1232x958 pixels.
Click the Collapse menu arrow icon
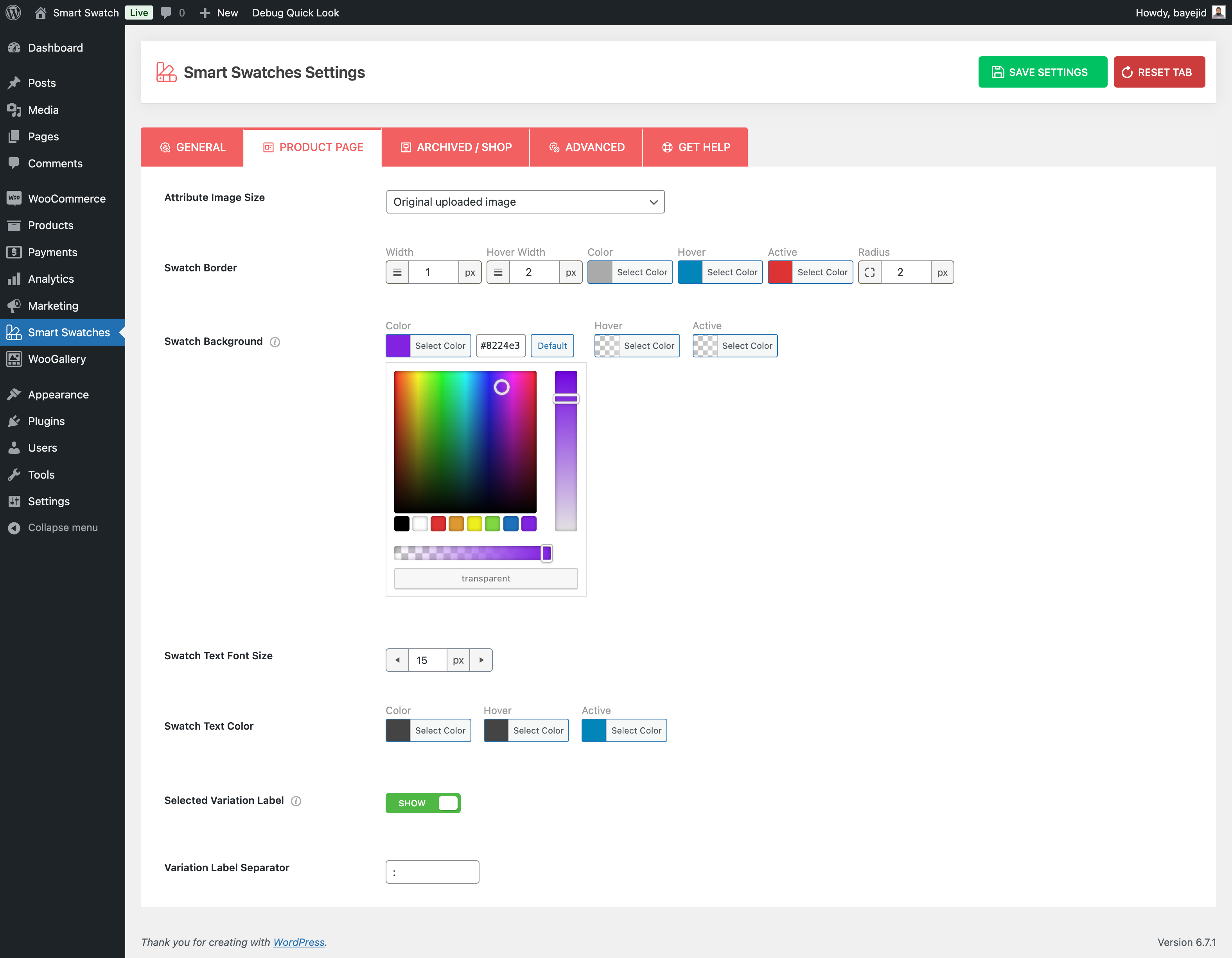point(14,528)
